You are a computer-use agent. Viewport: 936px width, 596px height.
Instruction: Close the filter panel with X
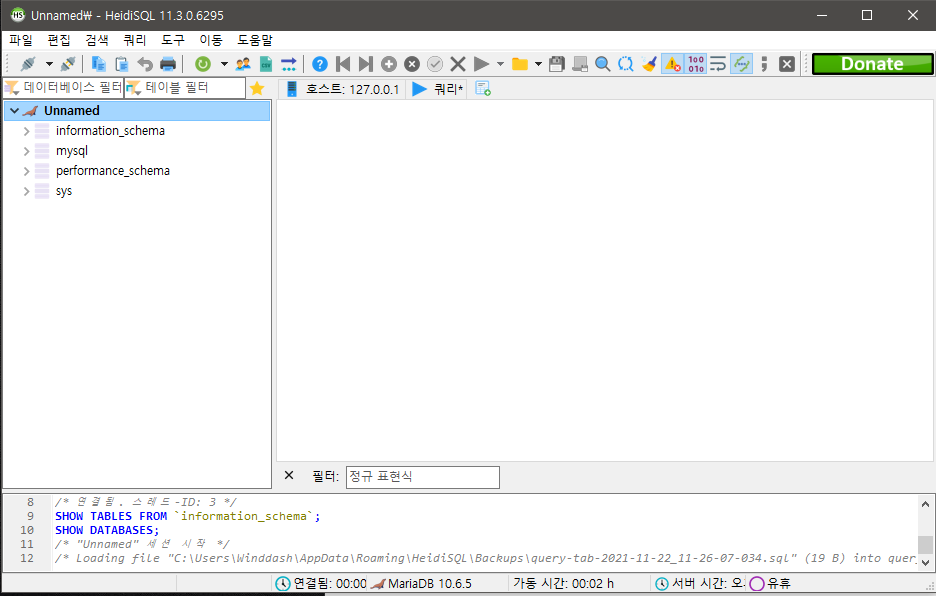click(289, 475)
